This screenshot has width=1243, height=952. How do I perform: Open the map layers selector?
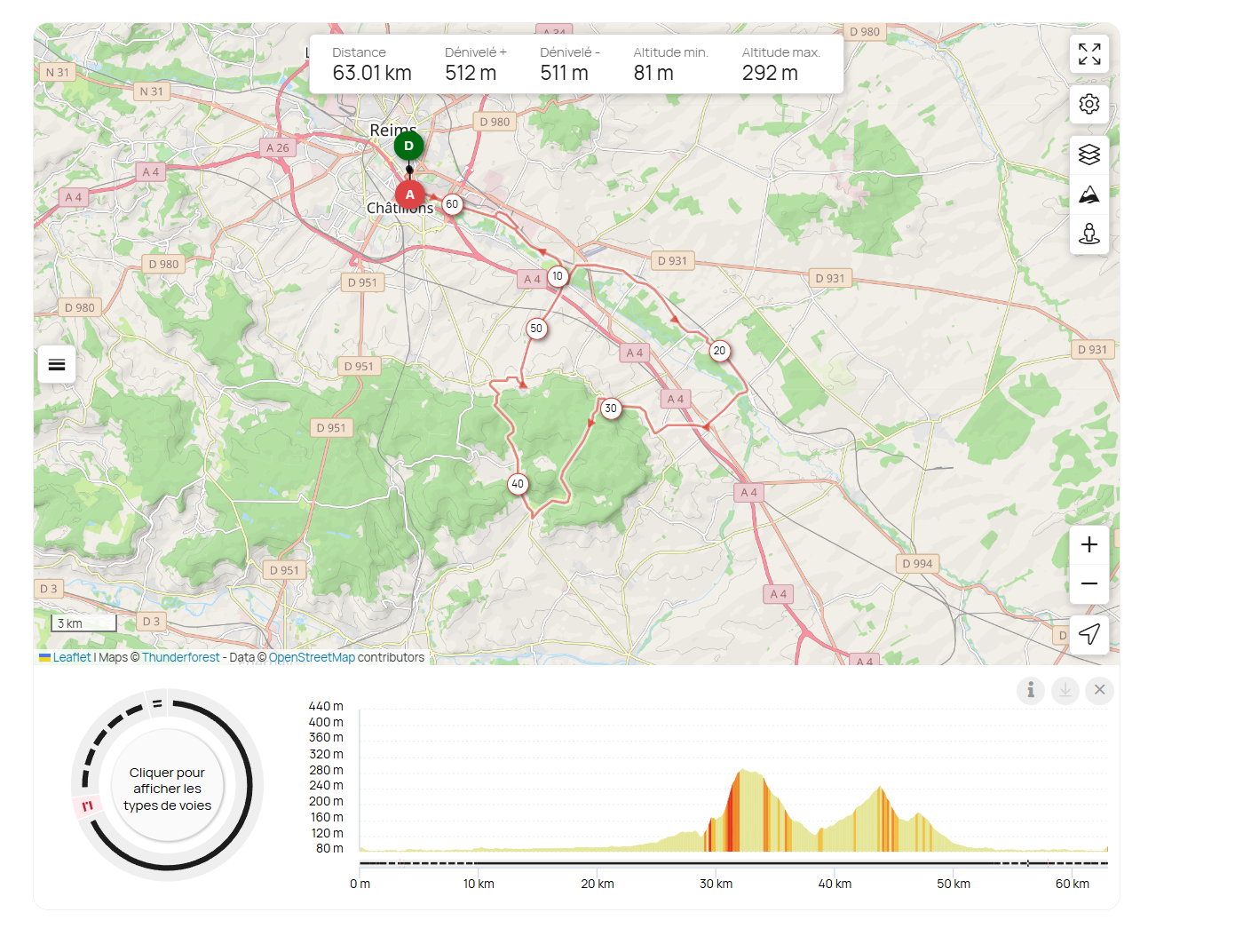point(1089,155)
